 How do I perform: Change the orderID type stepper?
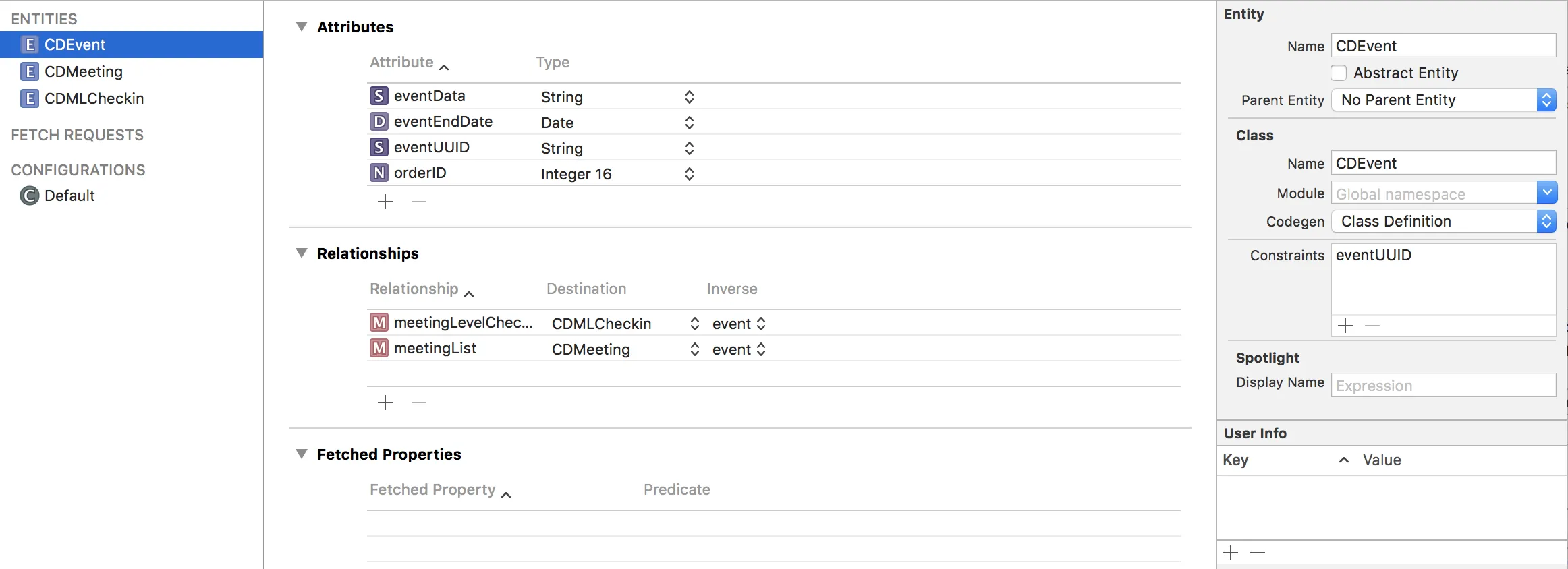(689, 174)
